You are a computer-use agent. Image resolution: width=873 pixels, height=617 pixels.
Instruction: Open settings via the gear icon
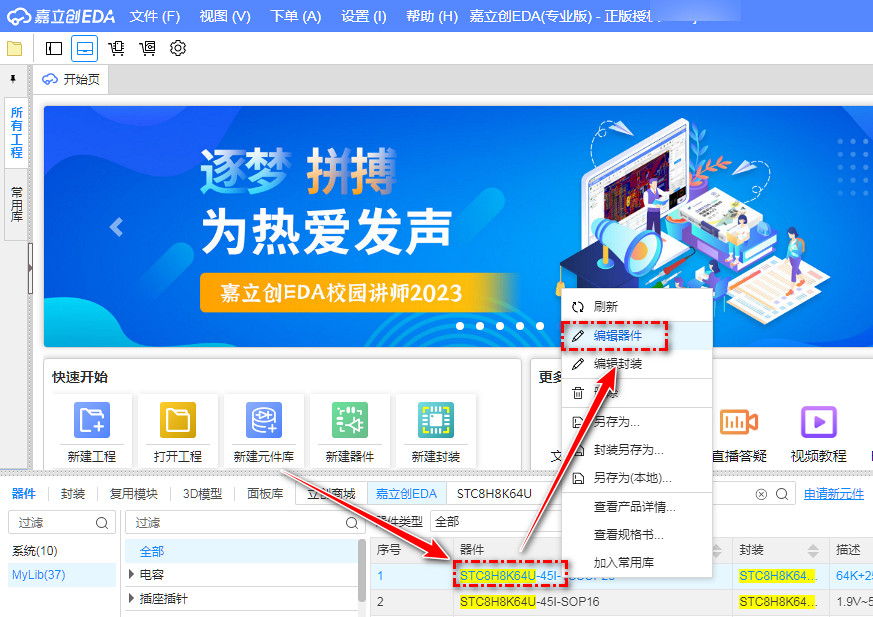[178, 48]
